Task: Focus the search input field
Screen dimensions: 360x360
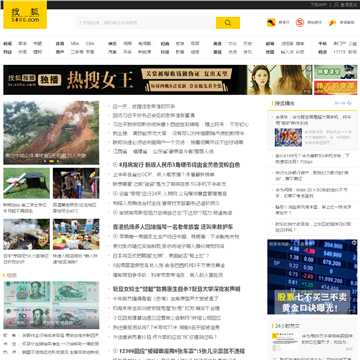Action: (x=146, y=23)
